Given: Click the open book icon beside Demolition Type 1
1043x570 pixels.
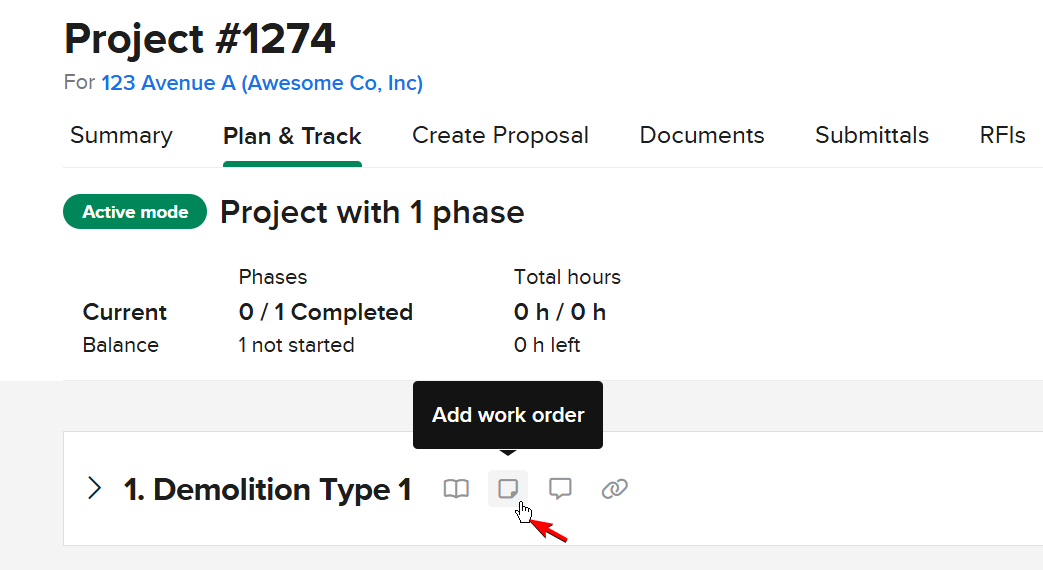Looking at the screenshot, I should pyautogui.click(x=456, y=489).
